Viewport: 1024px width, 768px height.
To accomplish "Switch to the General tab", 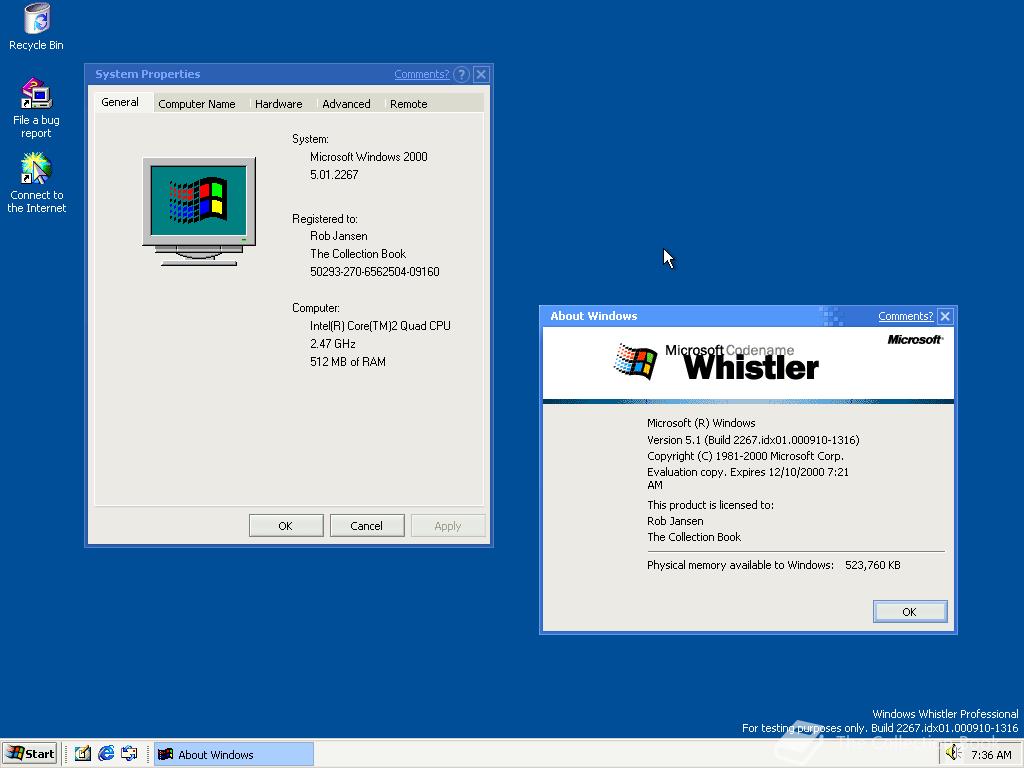I will [x=120, y=103].
